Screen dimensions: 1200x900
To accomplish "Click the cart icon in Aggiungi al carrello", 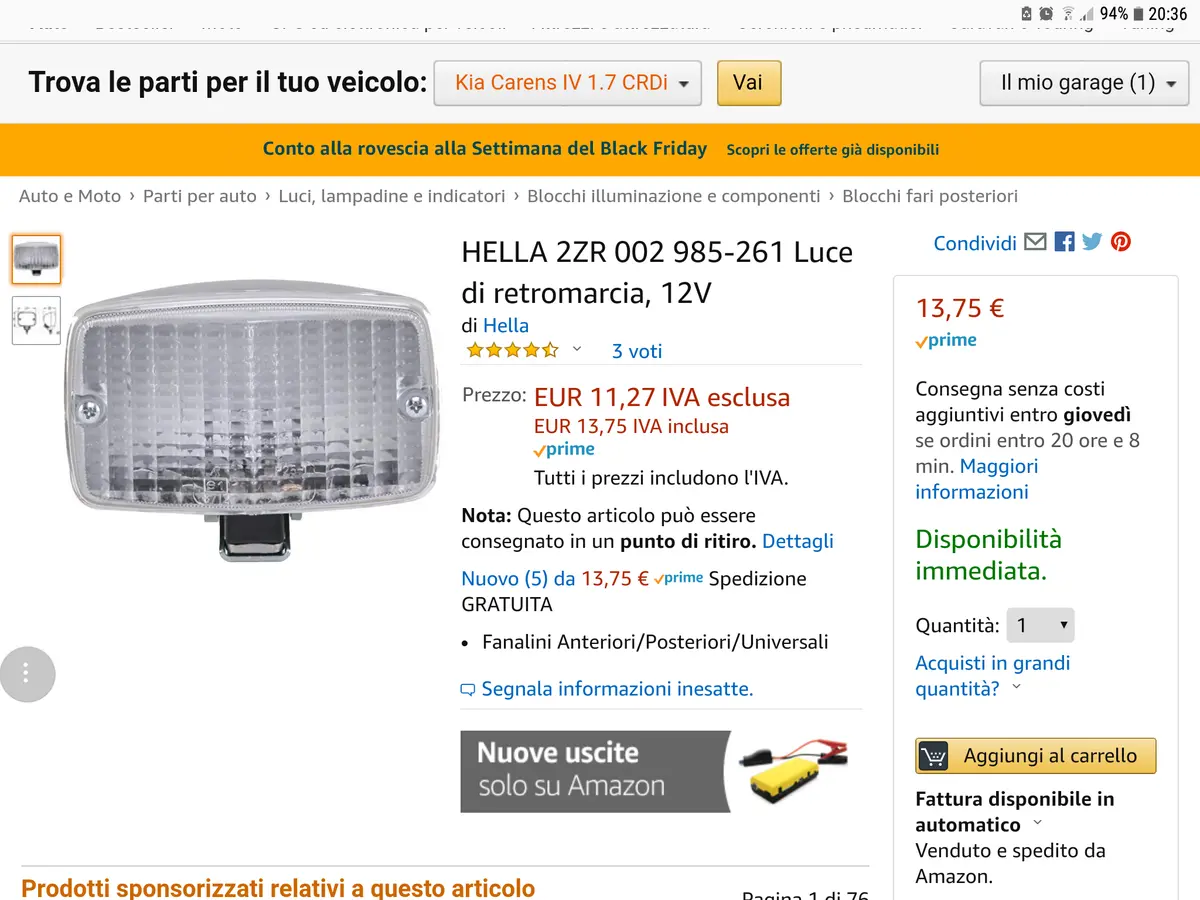I will pyautogui.click(x=933, y=756).
